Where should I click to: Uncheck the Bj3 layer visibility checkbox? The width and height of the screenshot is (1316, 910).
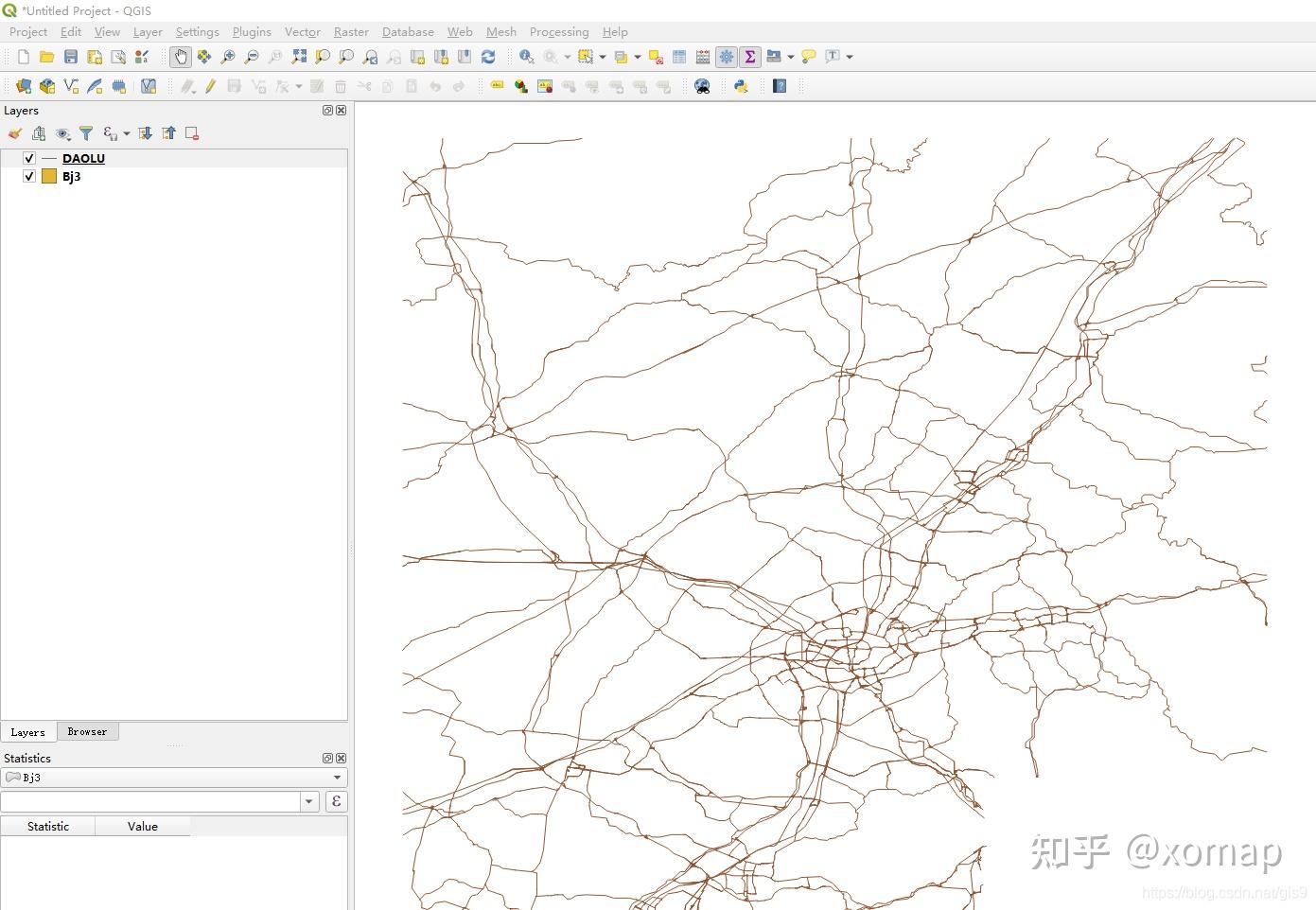point(29,176)
